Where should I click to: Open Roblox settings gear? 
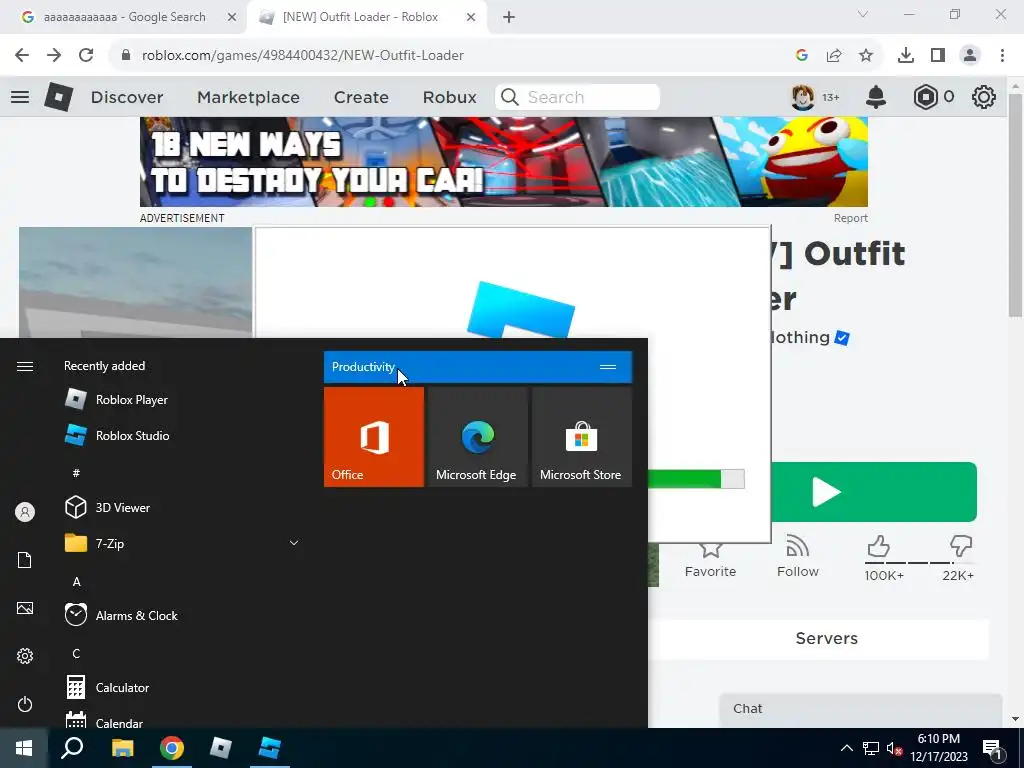984,97
